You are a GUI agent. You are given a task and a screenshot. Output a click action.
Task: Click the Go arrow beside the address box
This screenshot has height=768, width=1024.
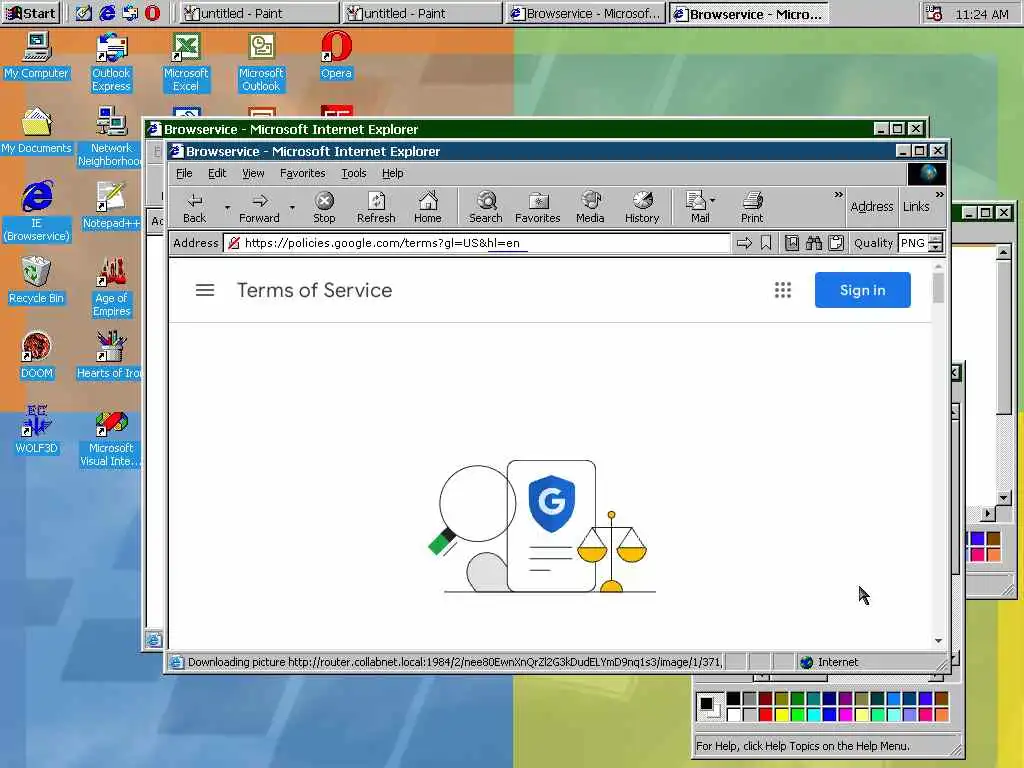(744, 244)
